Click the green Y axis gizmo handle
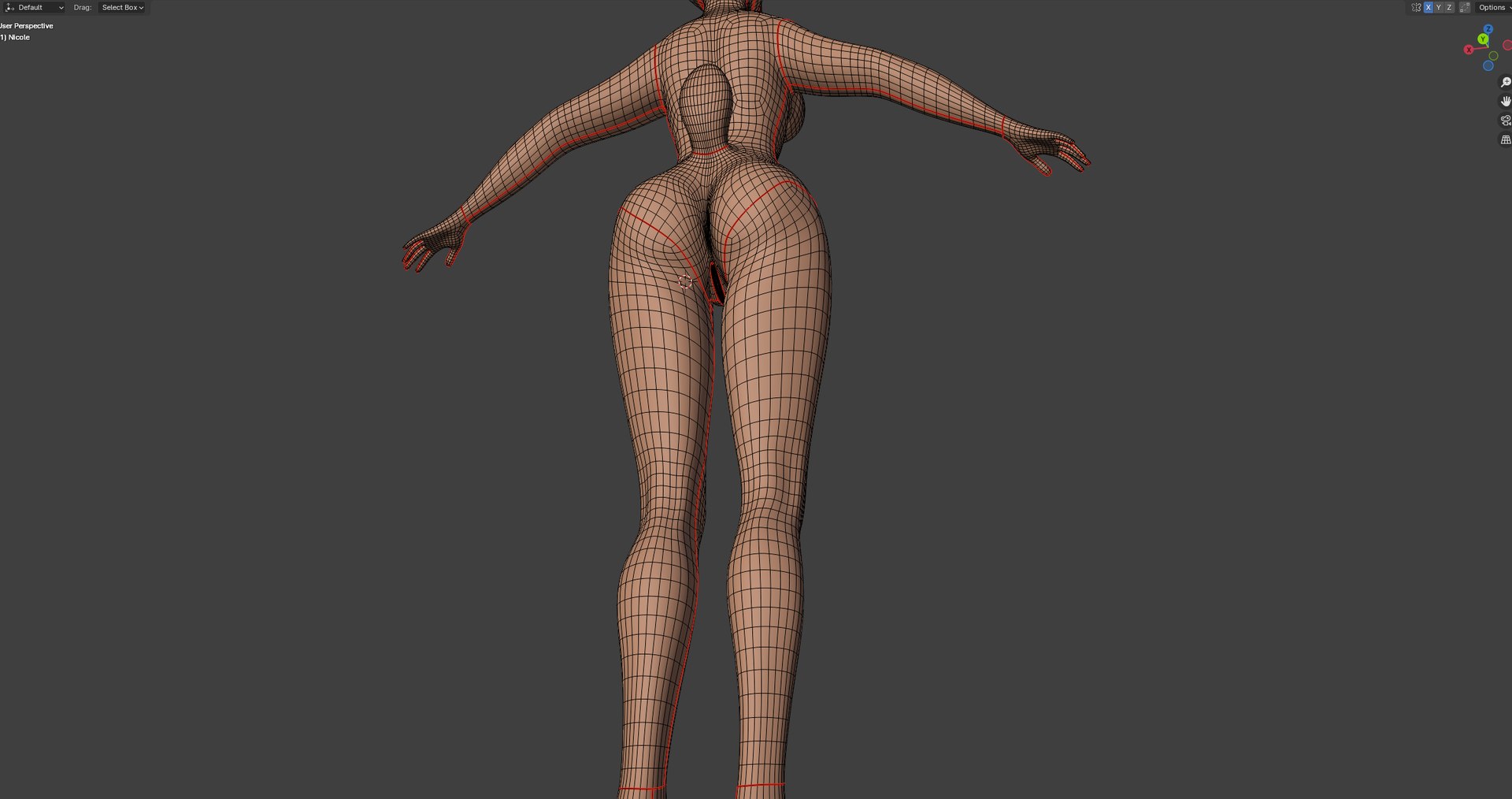This screenshot has width=1512, height=799. coord(1483,39)
